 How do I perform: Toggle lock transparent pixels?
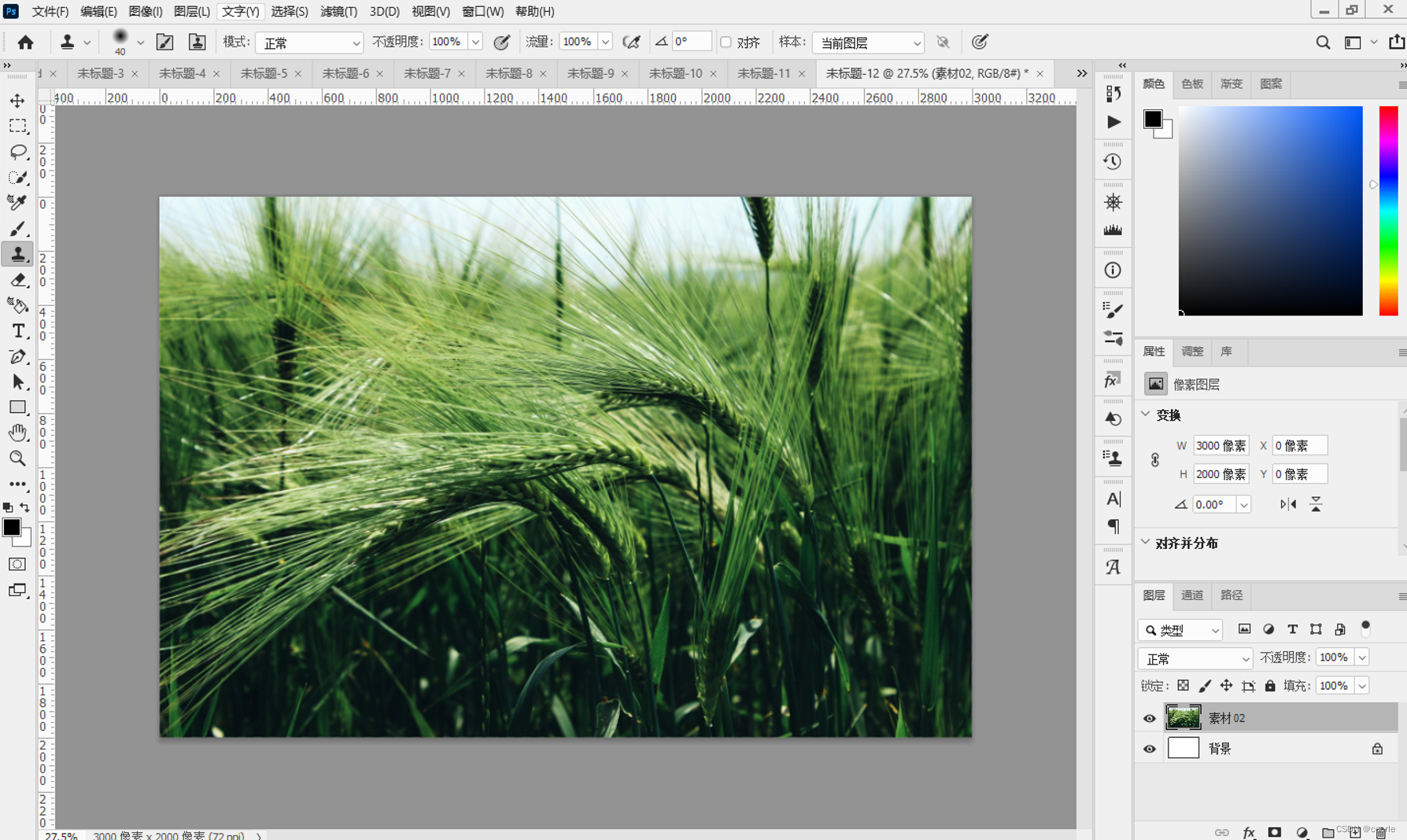(1183, 686)
